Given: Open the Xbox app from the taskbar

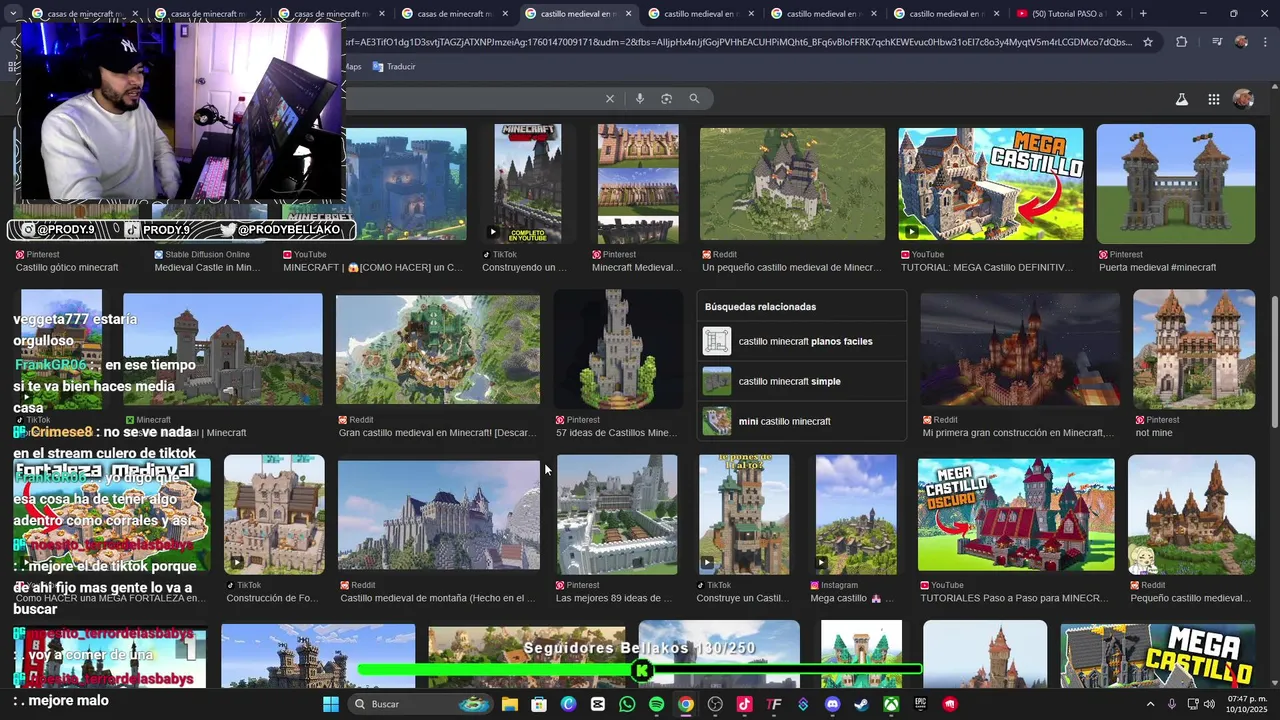Looking at the screenshot, I should coord(891,704).
